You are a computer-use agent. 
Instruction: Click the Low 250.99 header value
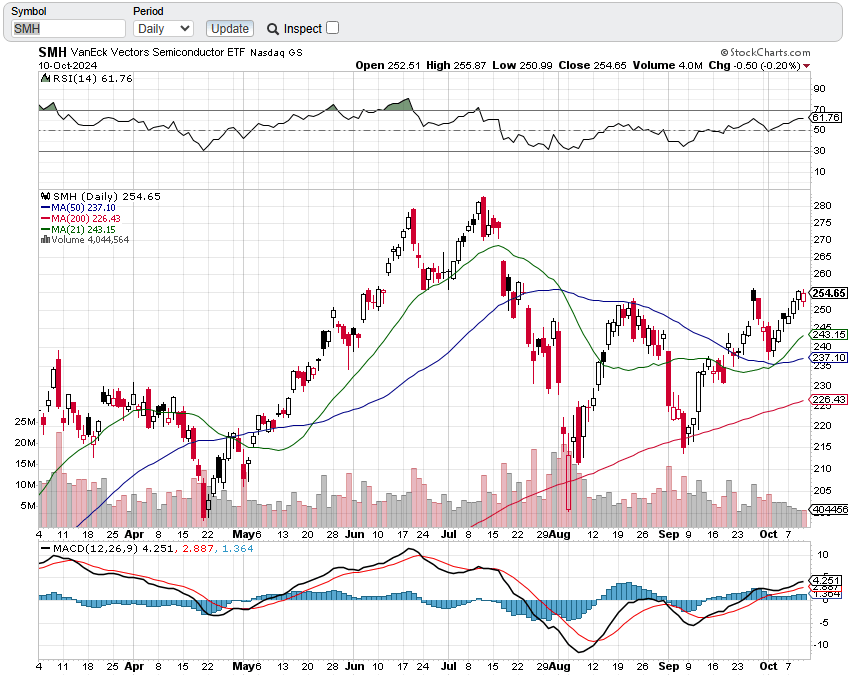[522, 65]
